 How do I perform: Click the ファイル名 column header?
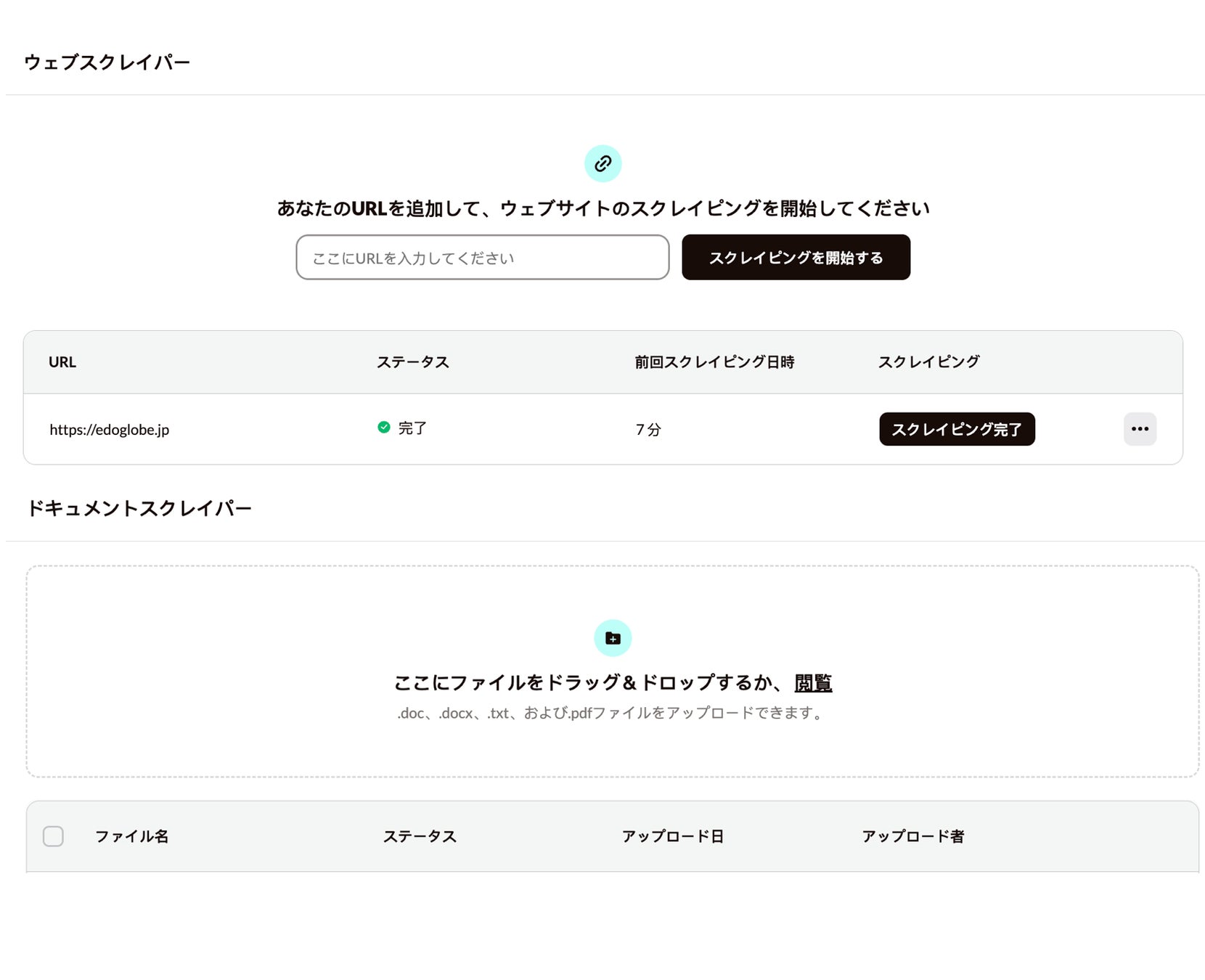131,836
